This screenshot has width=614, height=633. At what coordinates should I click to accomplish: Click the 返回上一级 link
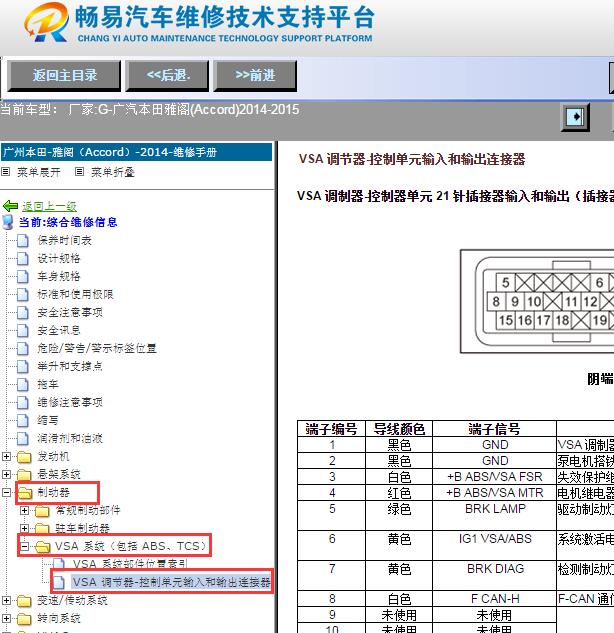[49, 206]
